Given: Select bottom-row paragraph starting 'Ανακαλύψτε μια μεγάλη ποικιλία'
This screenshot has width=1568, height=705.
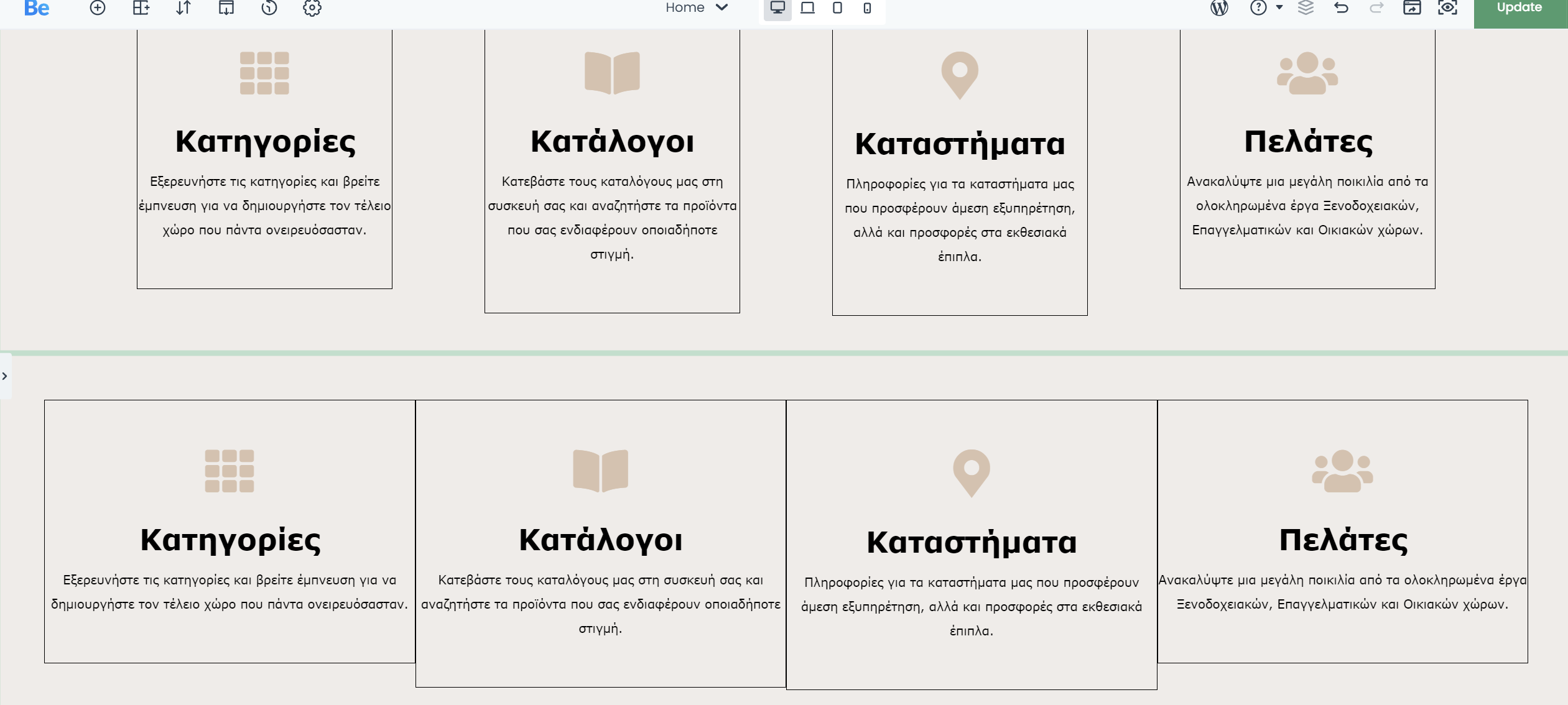Looking at the screenshot, I should 1342,592.
